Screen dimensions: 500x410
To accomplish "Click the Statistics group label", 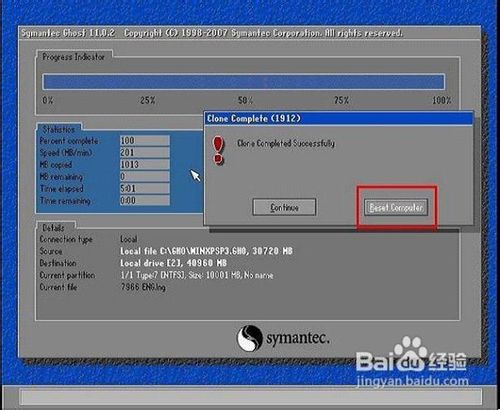I will tap(59, 129).
